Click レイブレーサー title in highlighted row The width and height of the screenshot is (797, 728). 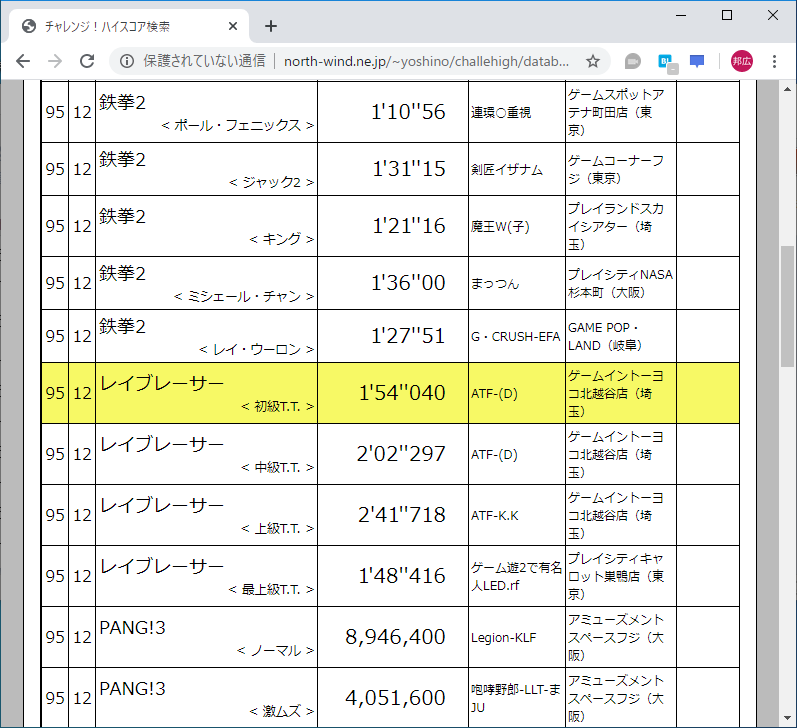tap(162, 384)
